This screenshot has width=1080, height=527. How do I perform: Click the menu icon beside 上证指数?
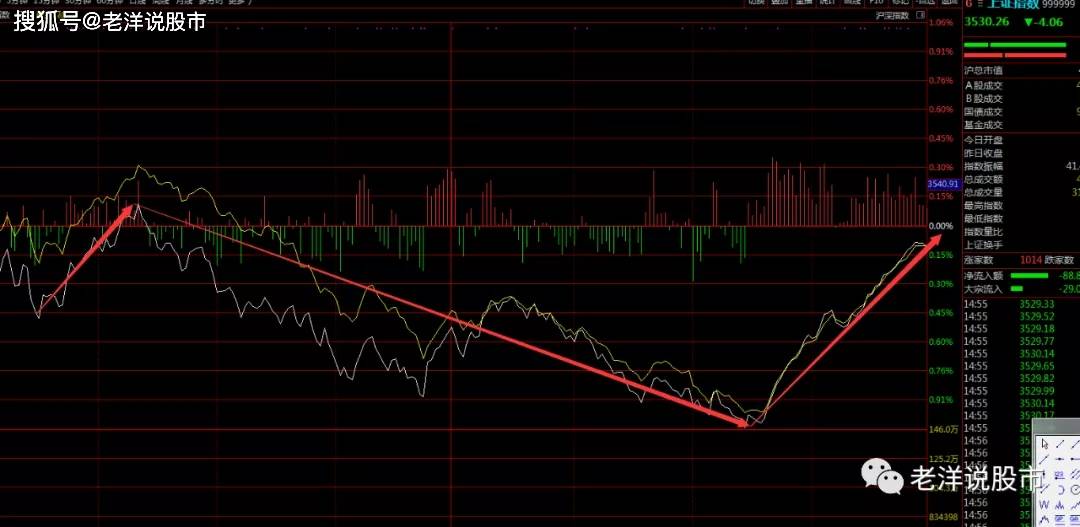point(968,5)
